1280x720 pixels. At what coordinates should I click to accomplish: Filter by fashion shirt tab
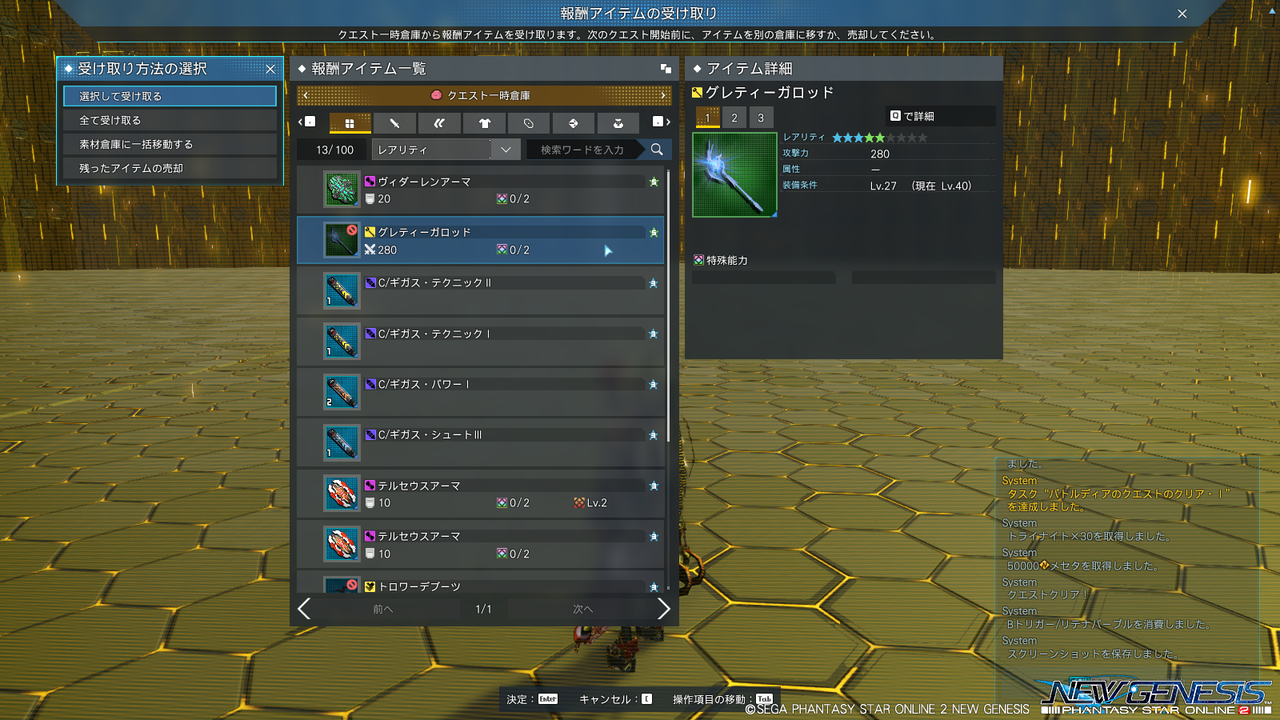[484, 123]
